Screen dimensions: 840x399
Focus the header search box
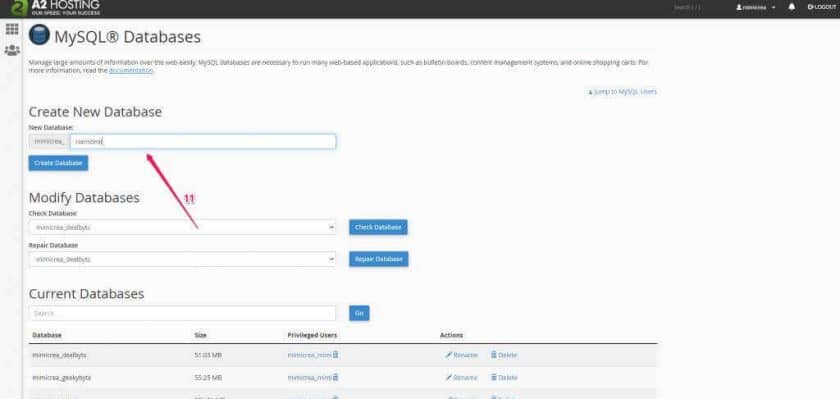click(687, 7)
